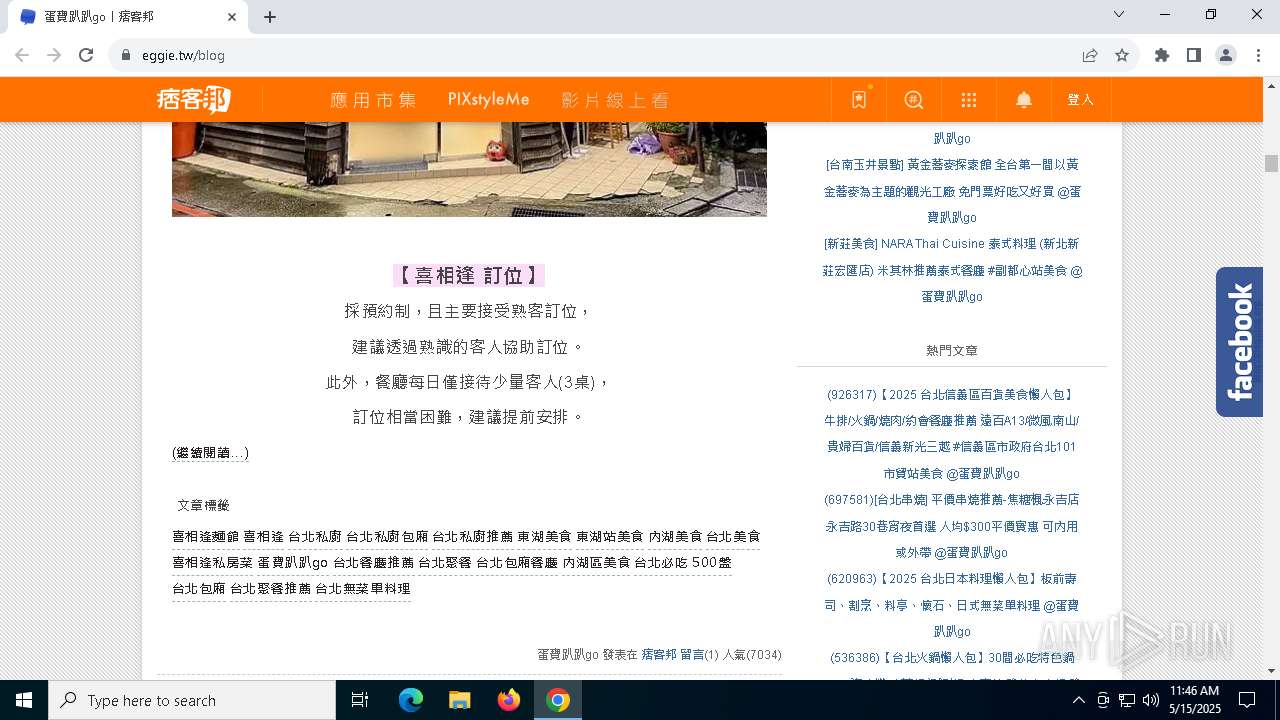This screenshot has height=720, width=1280.
Task: Open the 台北無菜單料理 tag
Action: click(x=363, y=589)
